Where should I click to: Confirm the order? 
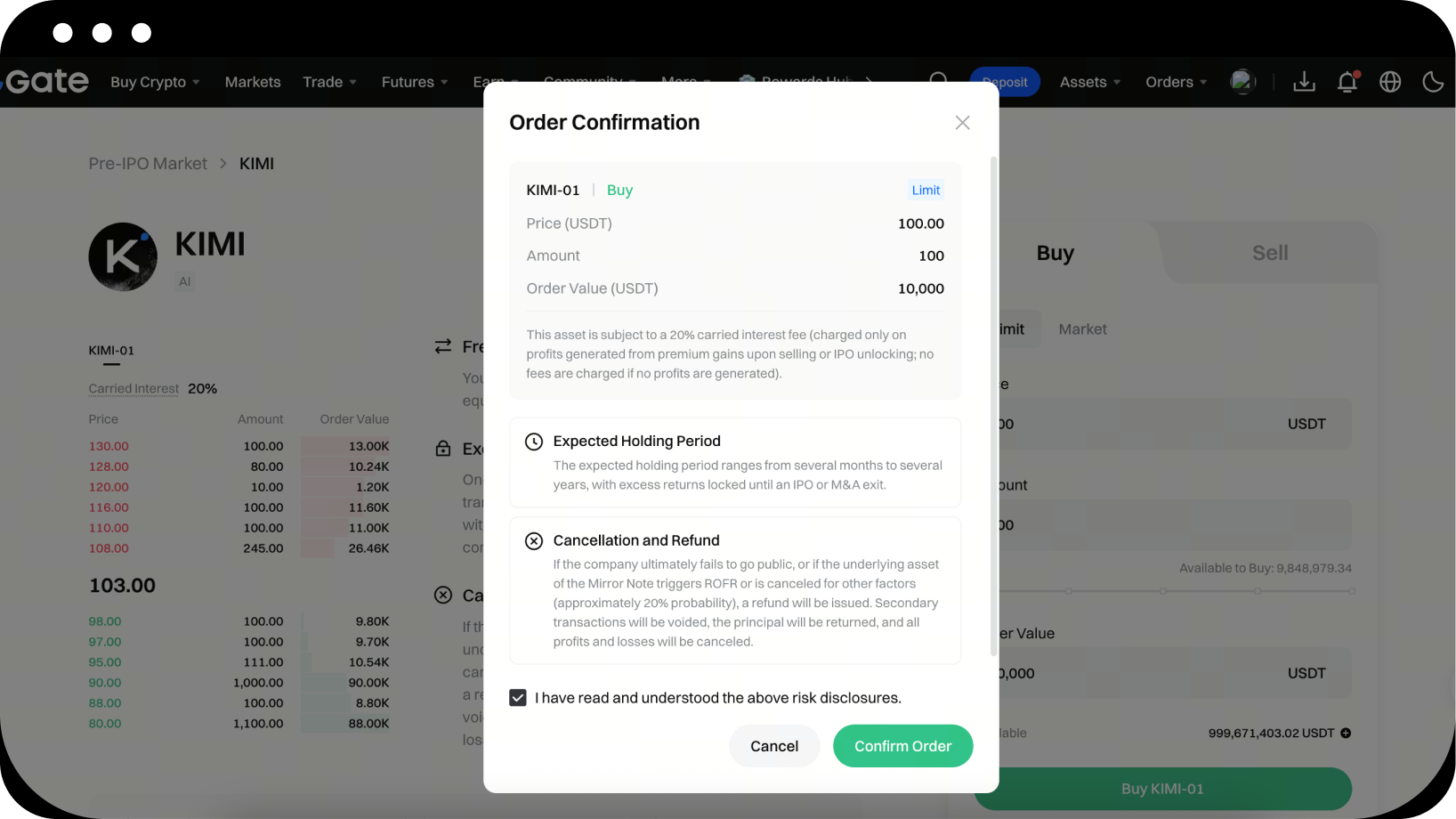pos(902,746)
